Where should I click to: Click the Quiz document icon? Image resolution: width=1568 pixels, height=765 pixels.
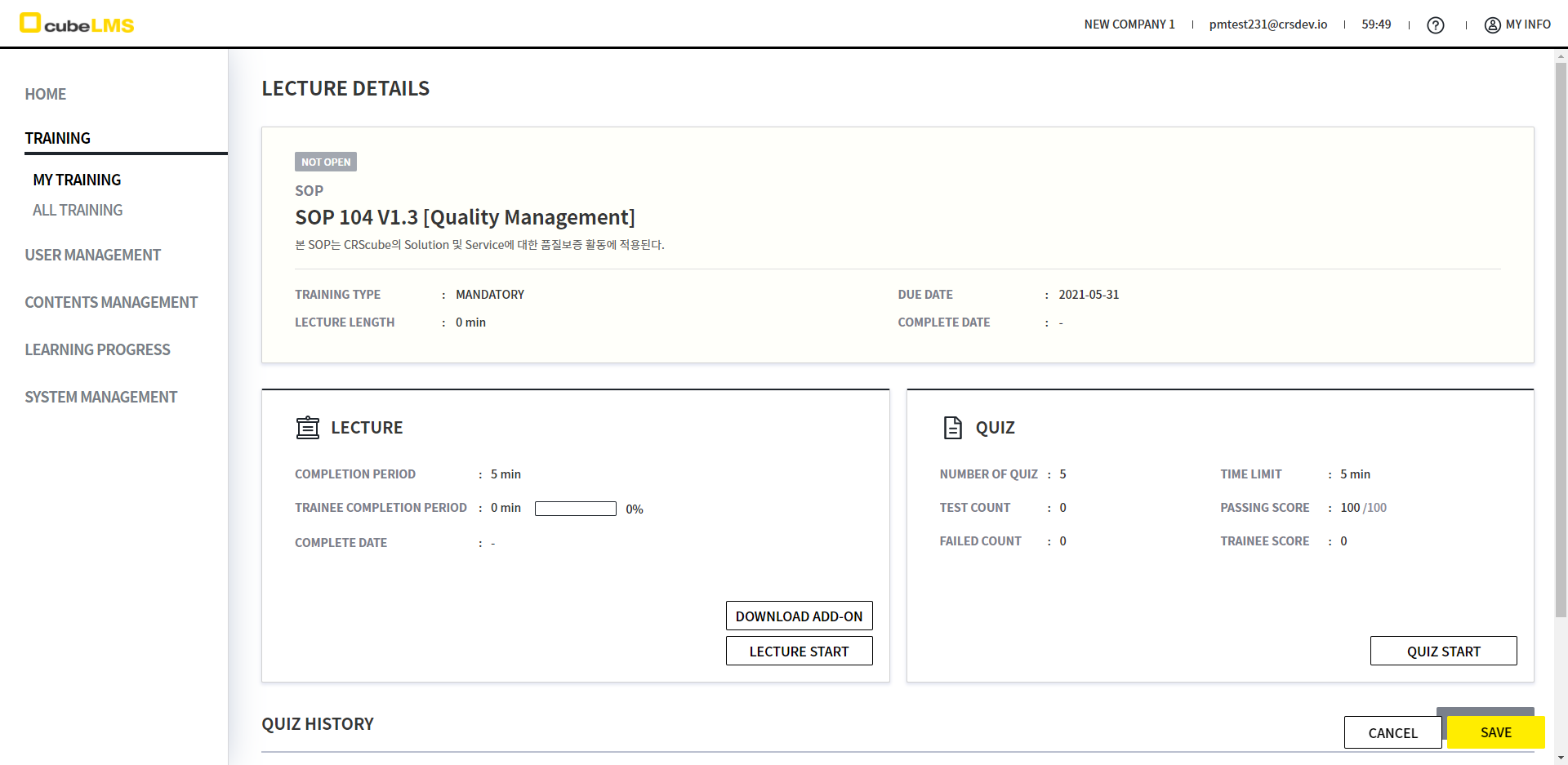(952, 428)
